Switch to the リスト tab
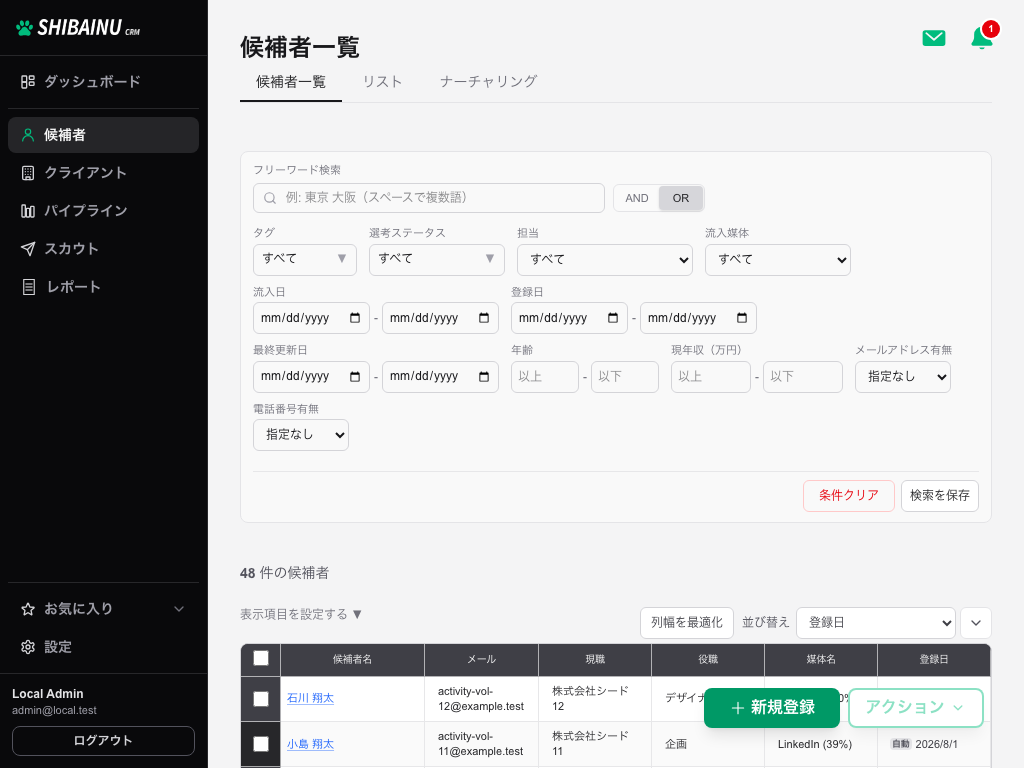This screenshot has width=1024, height=768. [383, 82]
